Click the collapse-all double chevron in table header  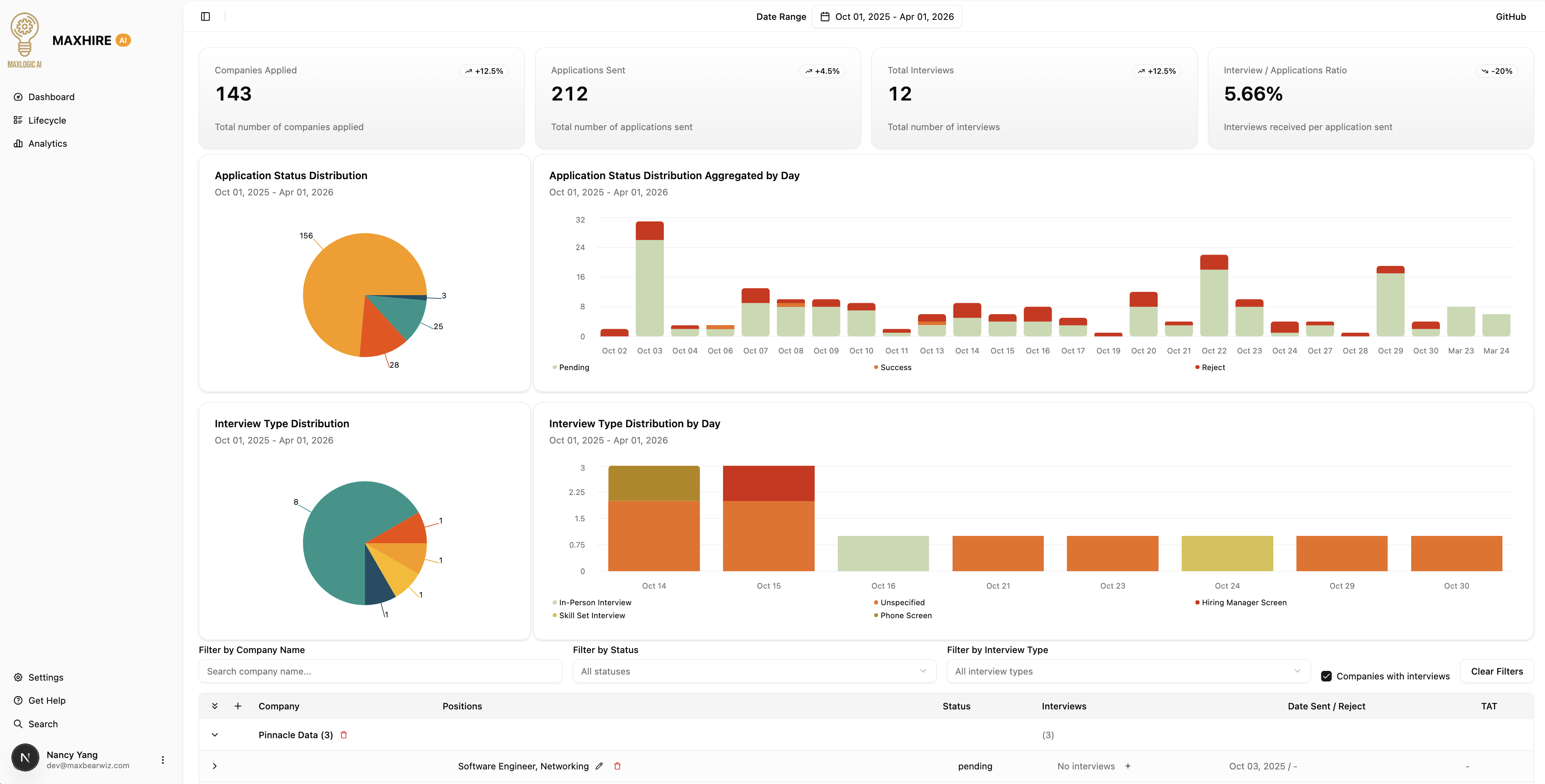(x=215, y=706)
